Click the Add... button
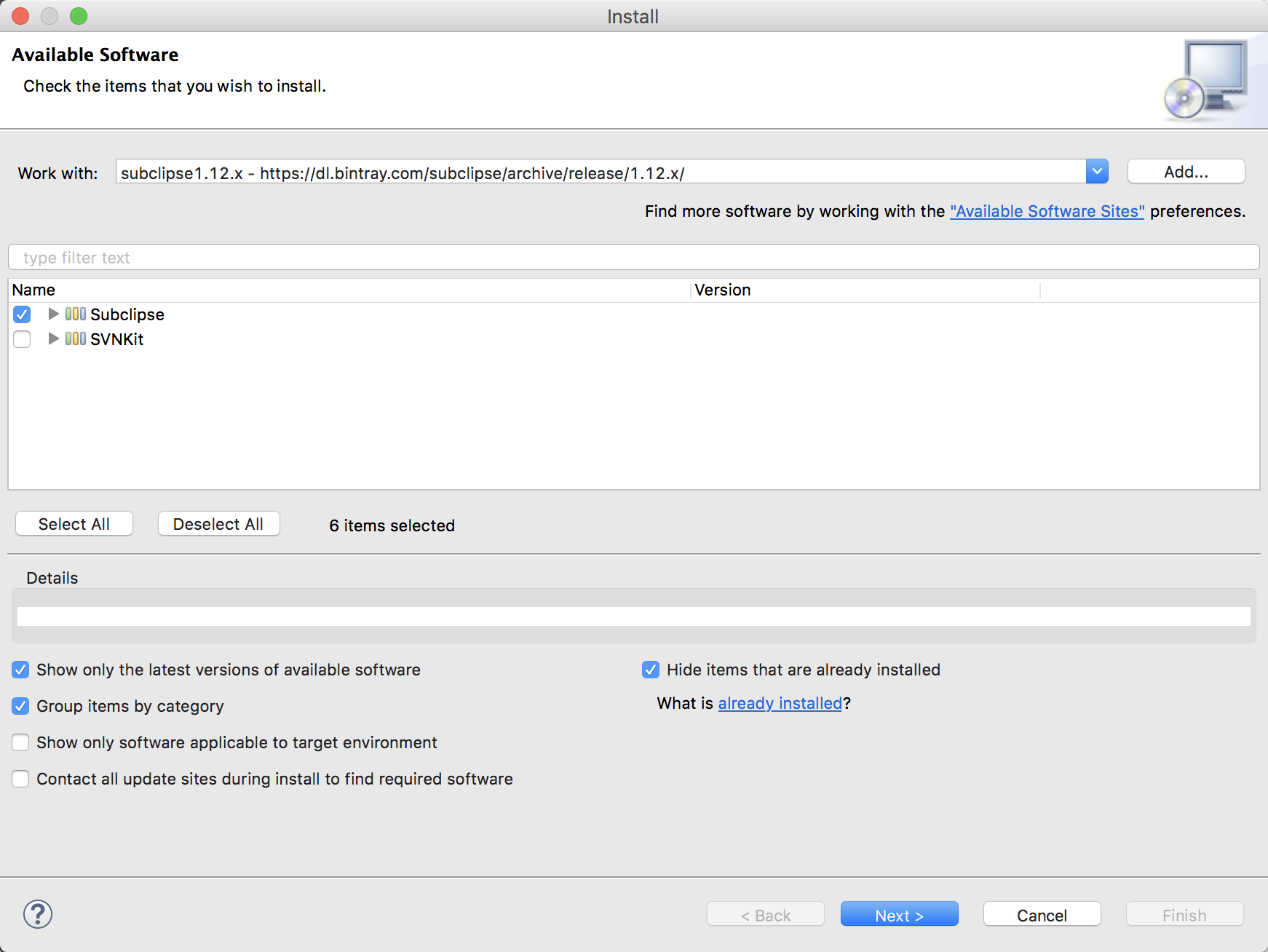Viewport: 1268px width, 952px height. tap(1186, 172)
